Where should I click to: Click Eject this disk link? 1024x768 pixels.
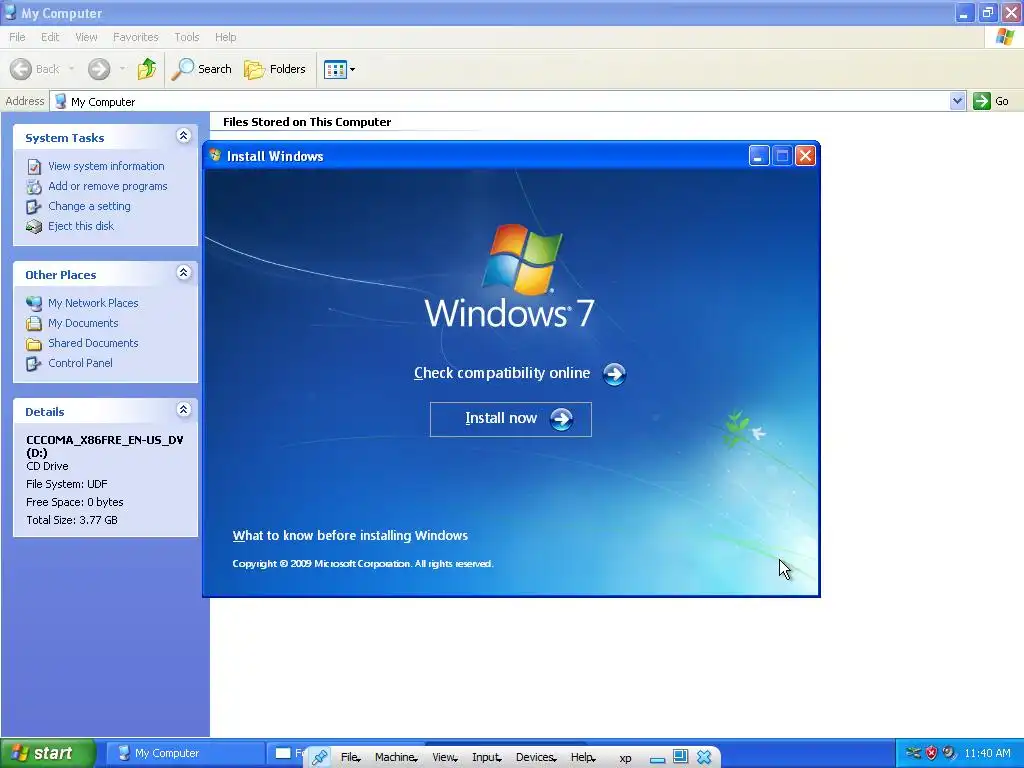coord(80,226)
